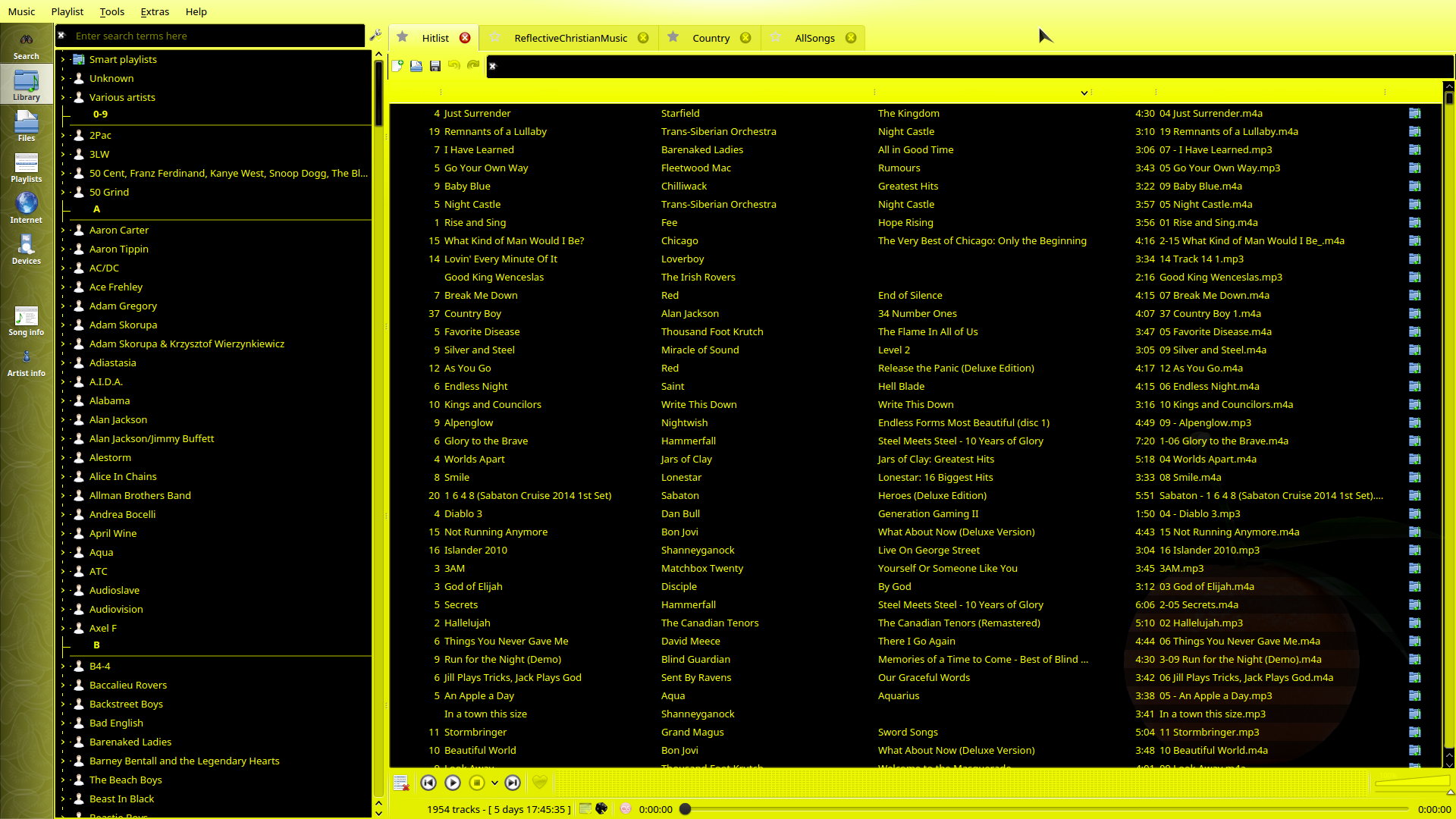
Task: Click the file icon on Country Boy row
Action: 1414,313
